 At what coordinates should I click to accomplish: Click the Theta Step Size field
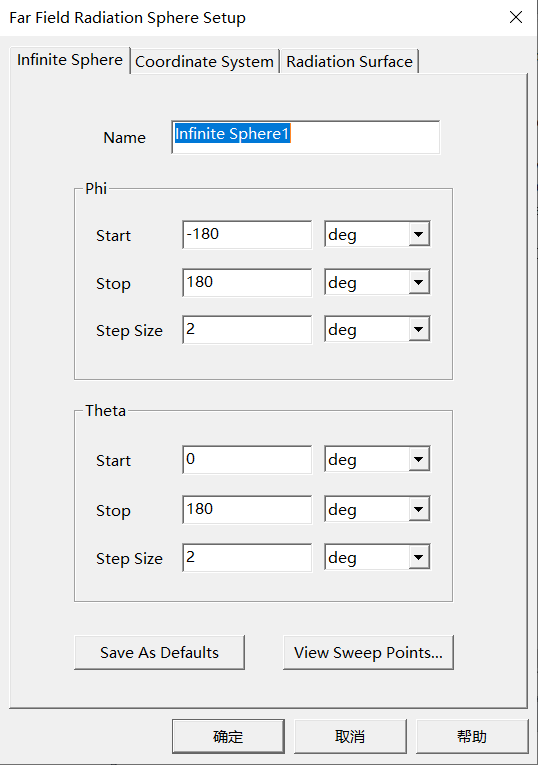(247, 558)
